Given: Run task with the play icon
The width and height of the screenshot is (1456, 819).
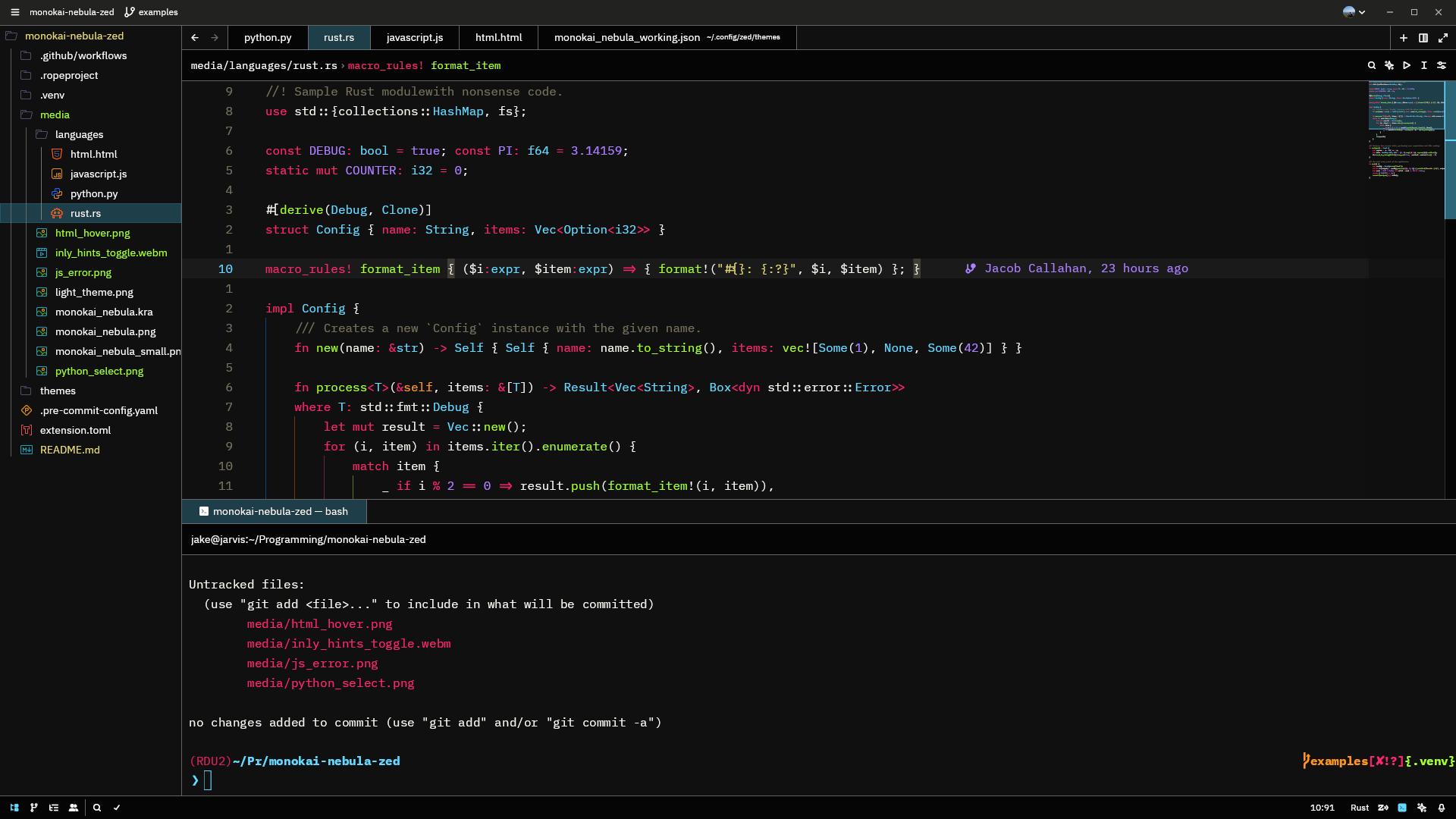Looking at the screenshot, I should 1407,65.
